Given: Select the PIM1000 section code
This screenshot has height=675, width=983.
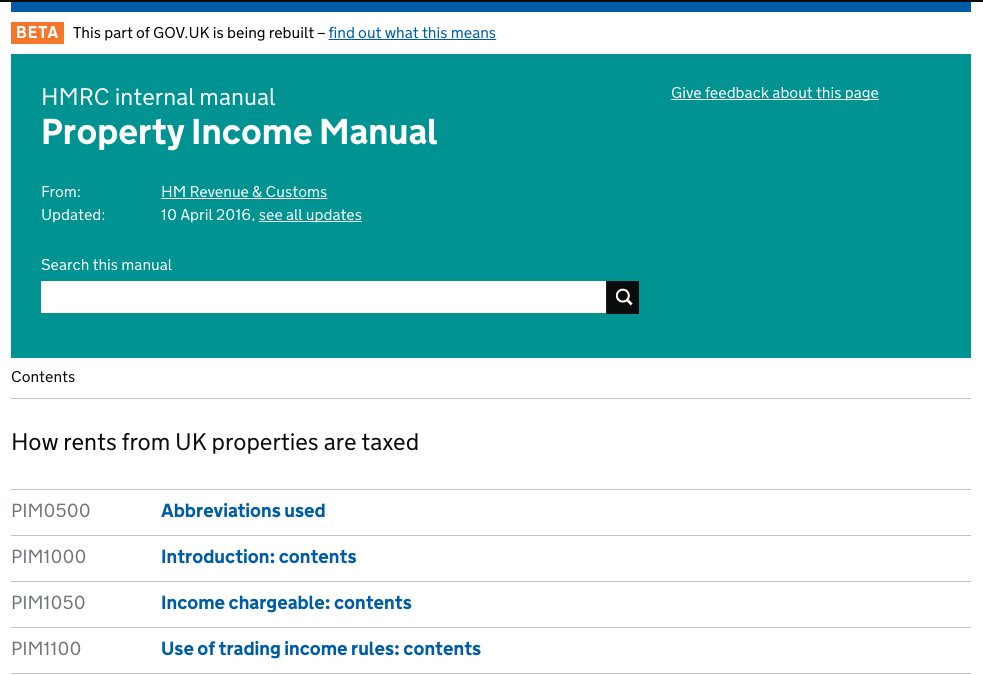Looking at the screenshot, I should click(x=49, y=557).
